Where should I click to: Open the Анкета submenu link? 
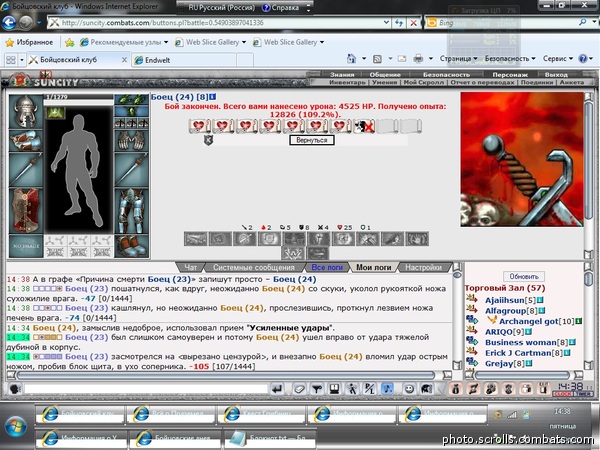tap(572, 82)
